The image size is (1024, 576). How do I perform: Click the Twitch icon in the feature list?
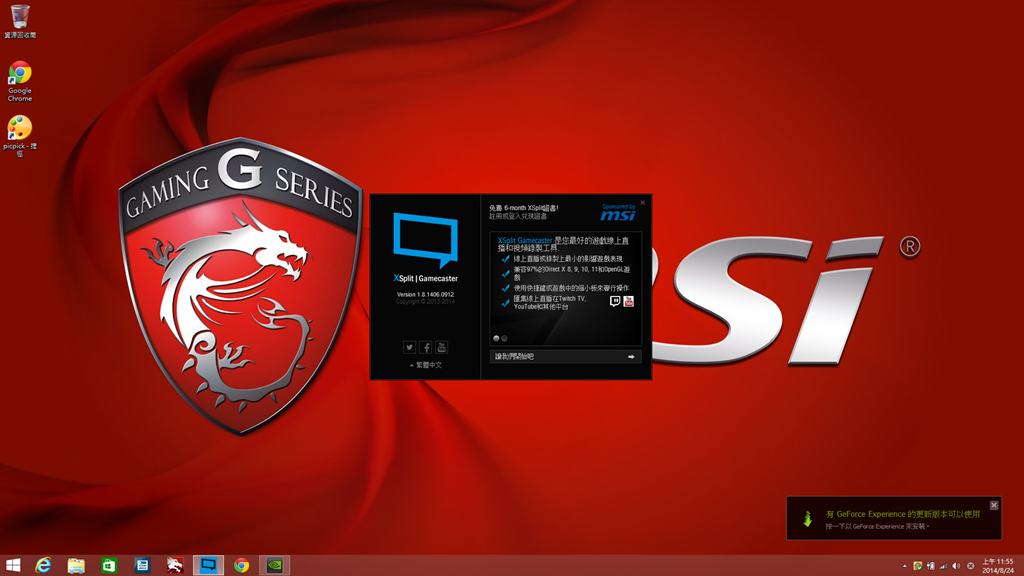point(615,301)
